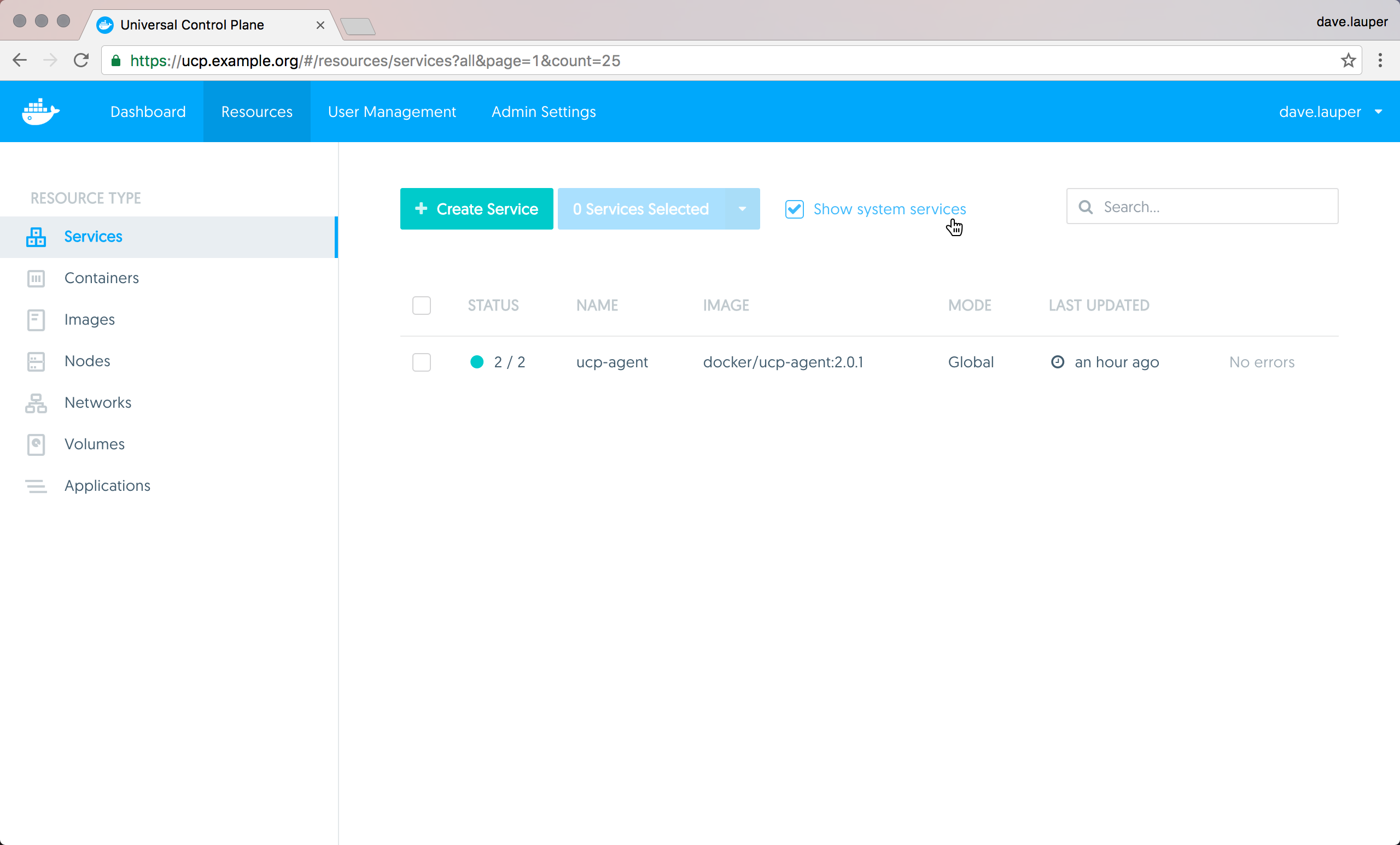This screenshot has width=1400, height=845.
Task: Uncheck Show system services checkbox
Action: tap(794, 209)
